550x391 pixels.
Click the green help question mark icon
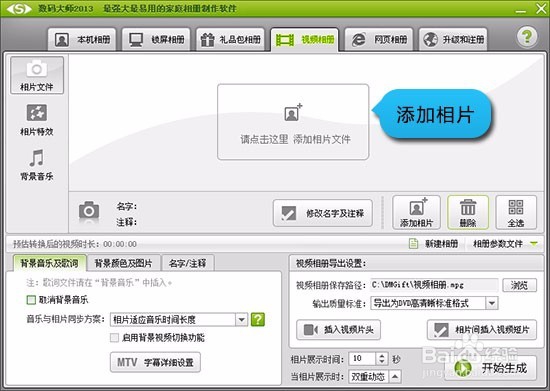point(526,36)
